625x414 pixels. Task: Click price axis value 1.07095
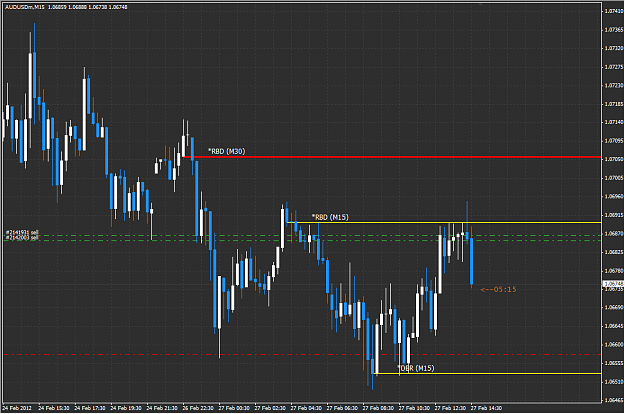pos(614,141)
